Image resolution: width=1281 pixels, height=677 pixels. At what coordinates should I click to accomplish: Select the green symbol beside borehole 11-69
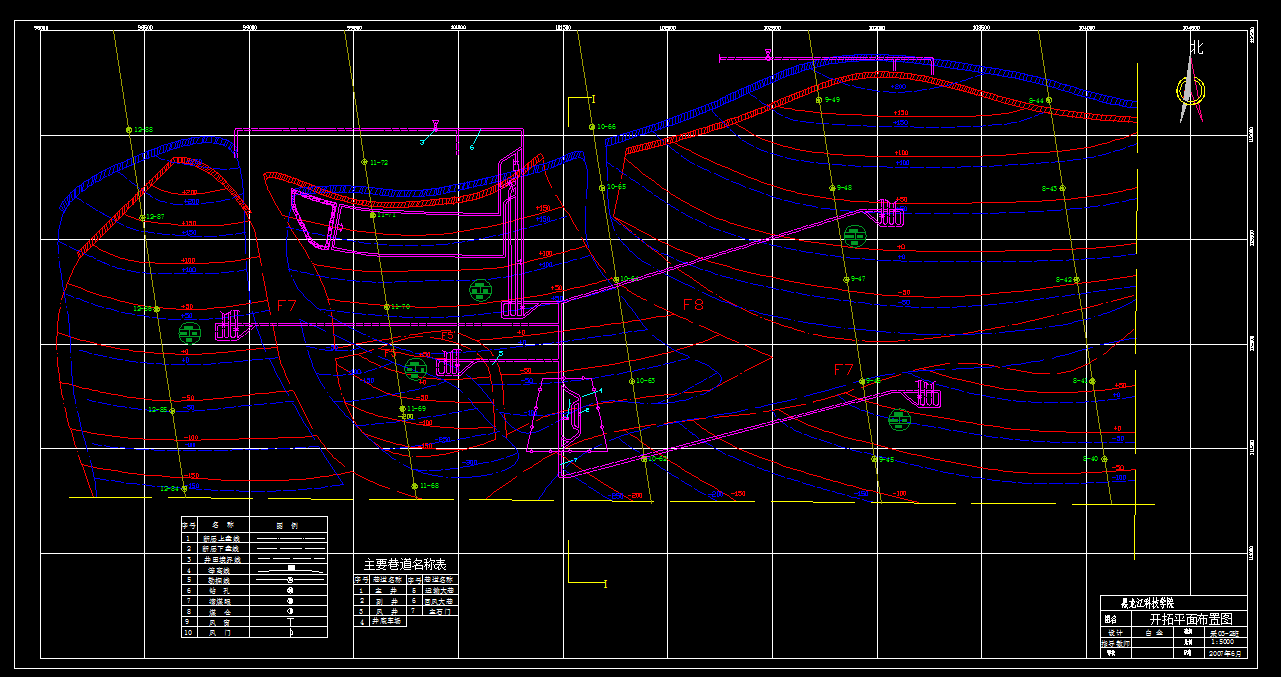415,369
